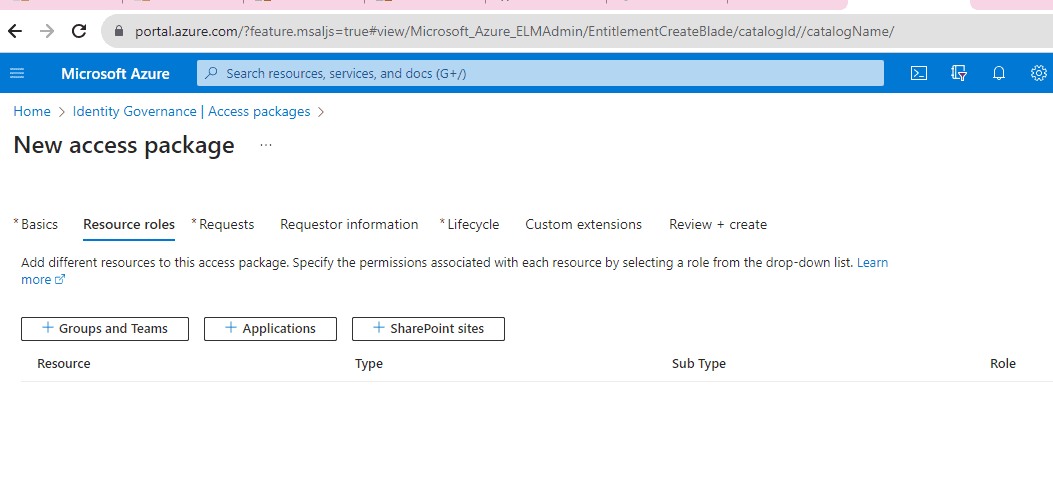Image resolution: width=1053 pixels, height=497 pixels.
Task: Click the browser back arrow
Action: tap(15, 31)
